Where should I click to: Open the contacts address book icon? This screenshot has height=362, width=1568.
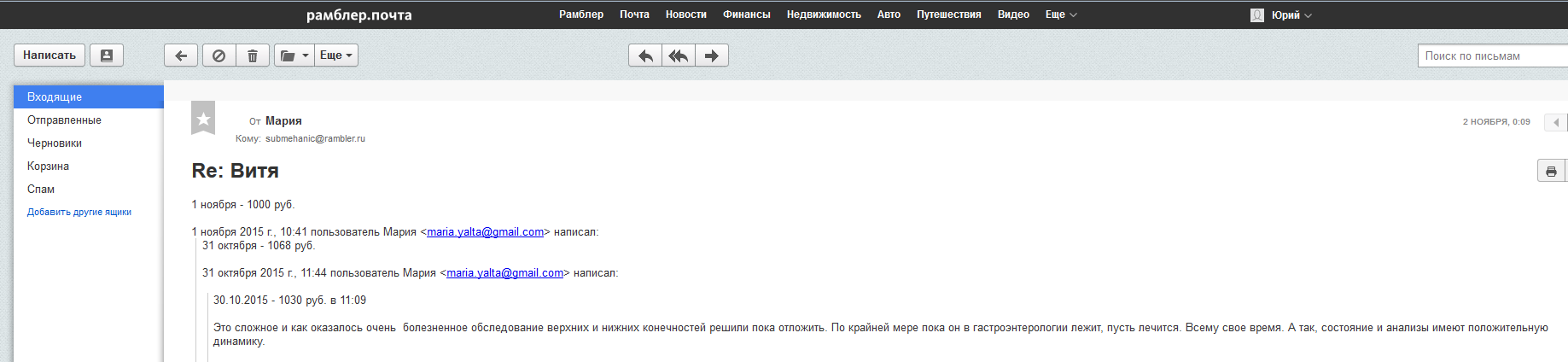[107, 55]
